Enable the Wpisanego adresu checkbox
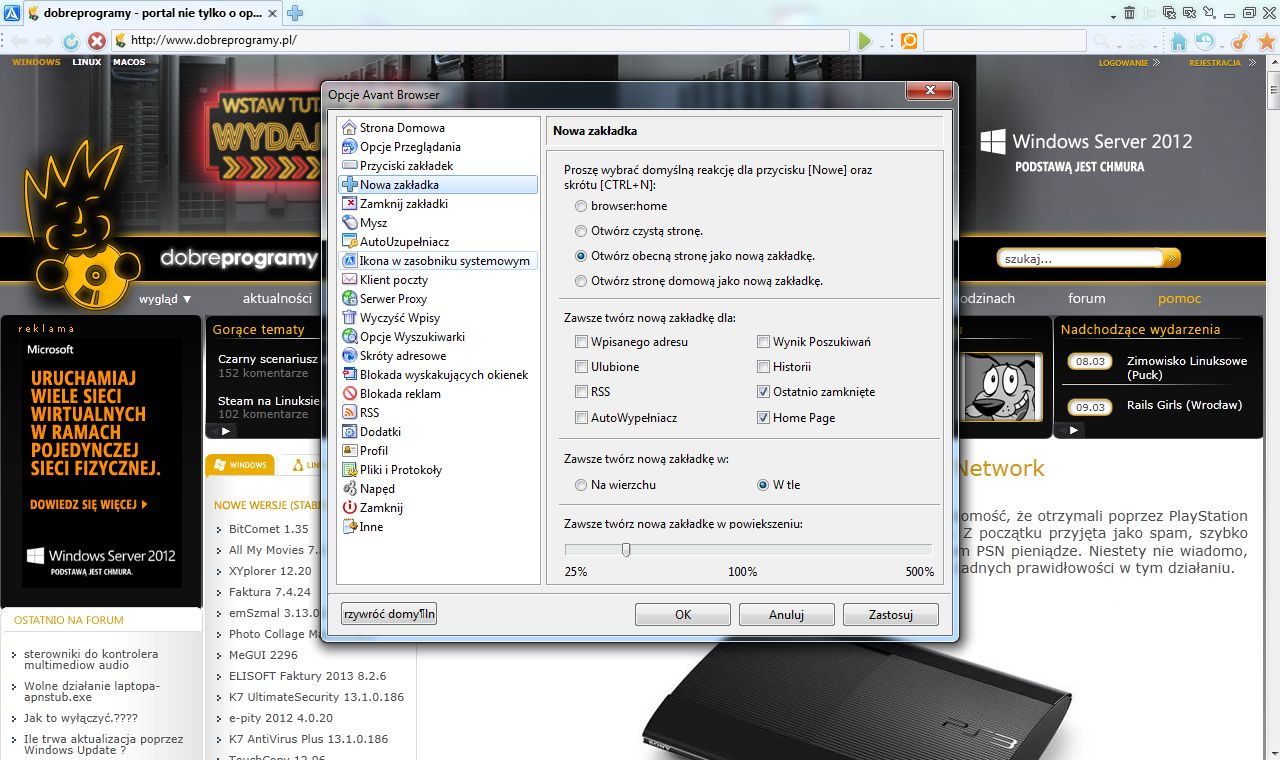 point(582,342)
